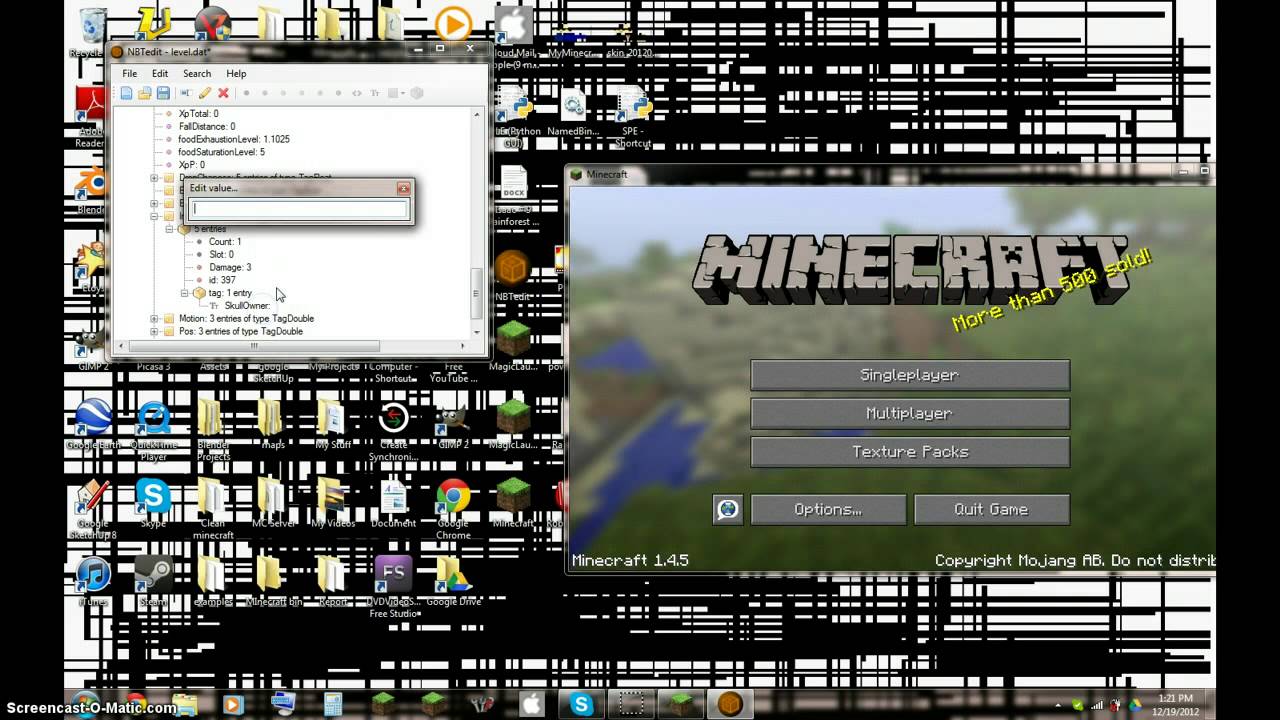Click the Options... button in Minecraft
Image resolution: width=1280 pixels, height=720 pixels.
tap(828, 509)
